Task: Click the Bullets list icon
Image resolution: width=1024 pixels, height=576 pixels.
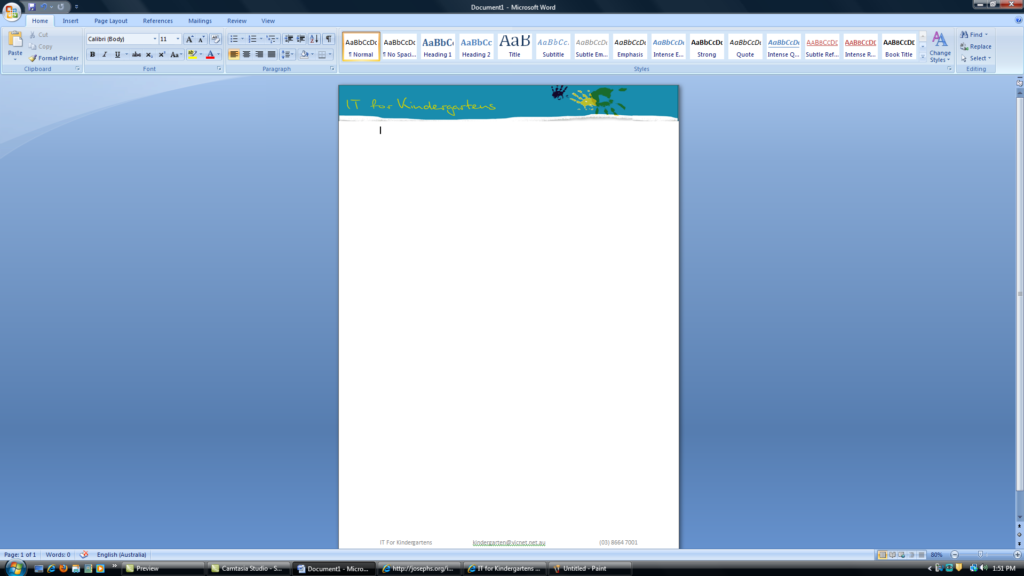Action: [x=234, y=39]
